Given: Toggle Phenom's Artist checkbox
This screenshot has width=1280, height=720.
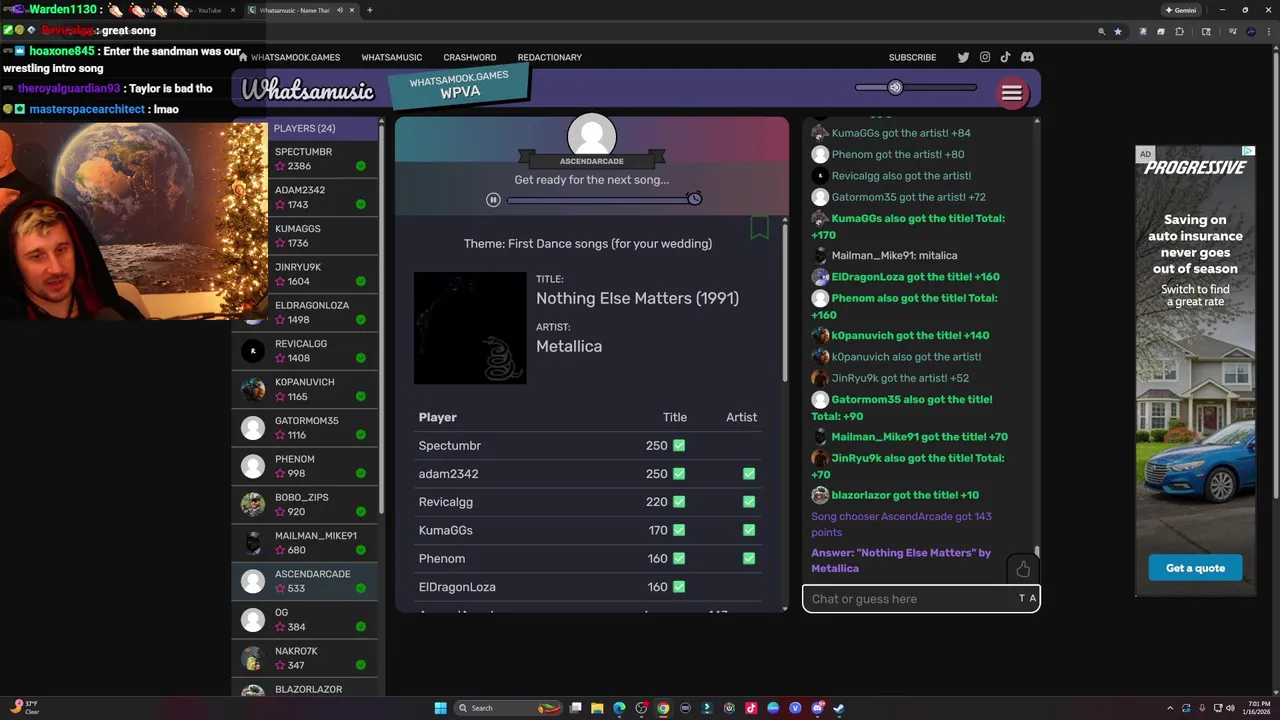Looking at the screenshot, I should pyautogui.click(x=749, y=558).
